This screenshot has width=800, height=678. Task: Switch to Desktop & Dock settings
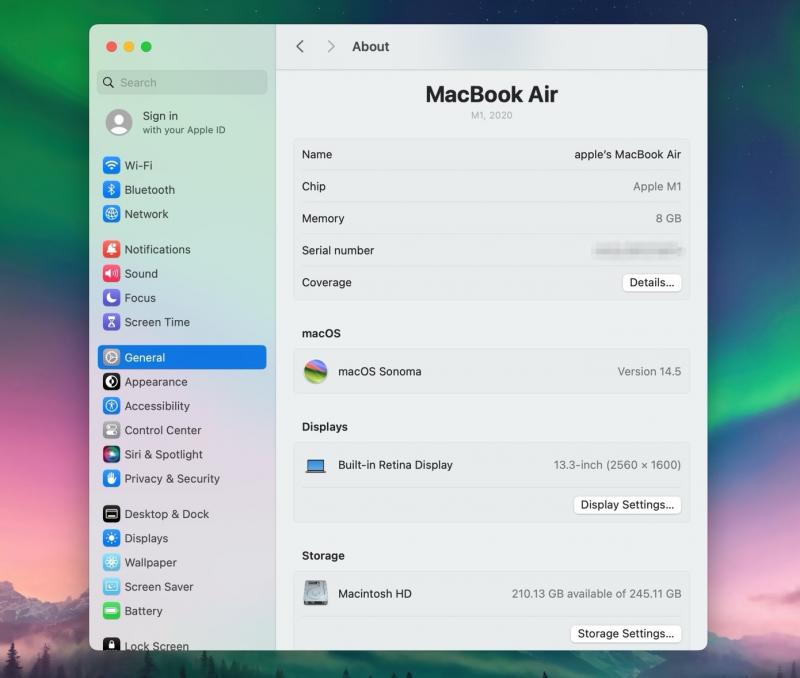[166, 514]
